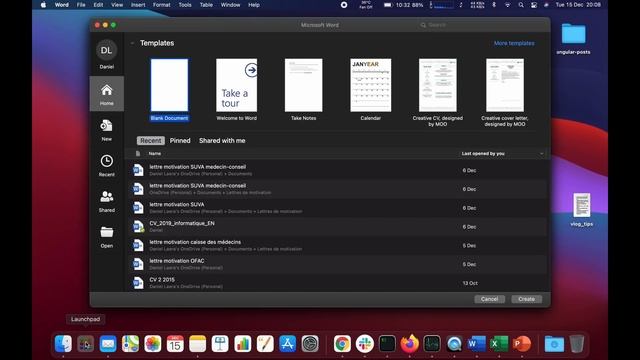640x360 pixels.
Task: Open Photos from the dock
Action: pos(153,344)
